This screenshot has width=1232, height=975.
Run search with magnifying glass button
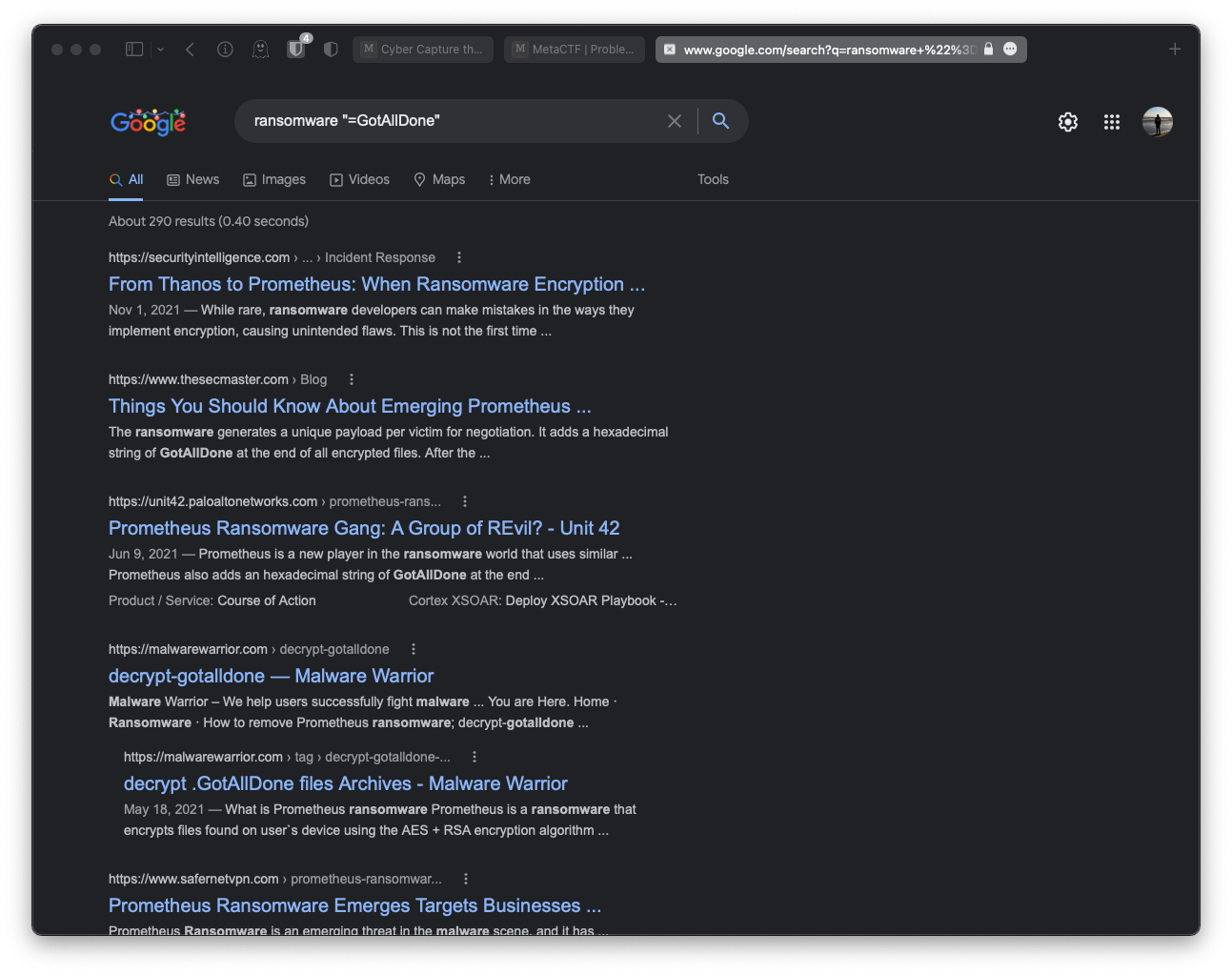pos(720,121)
